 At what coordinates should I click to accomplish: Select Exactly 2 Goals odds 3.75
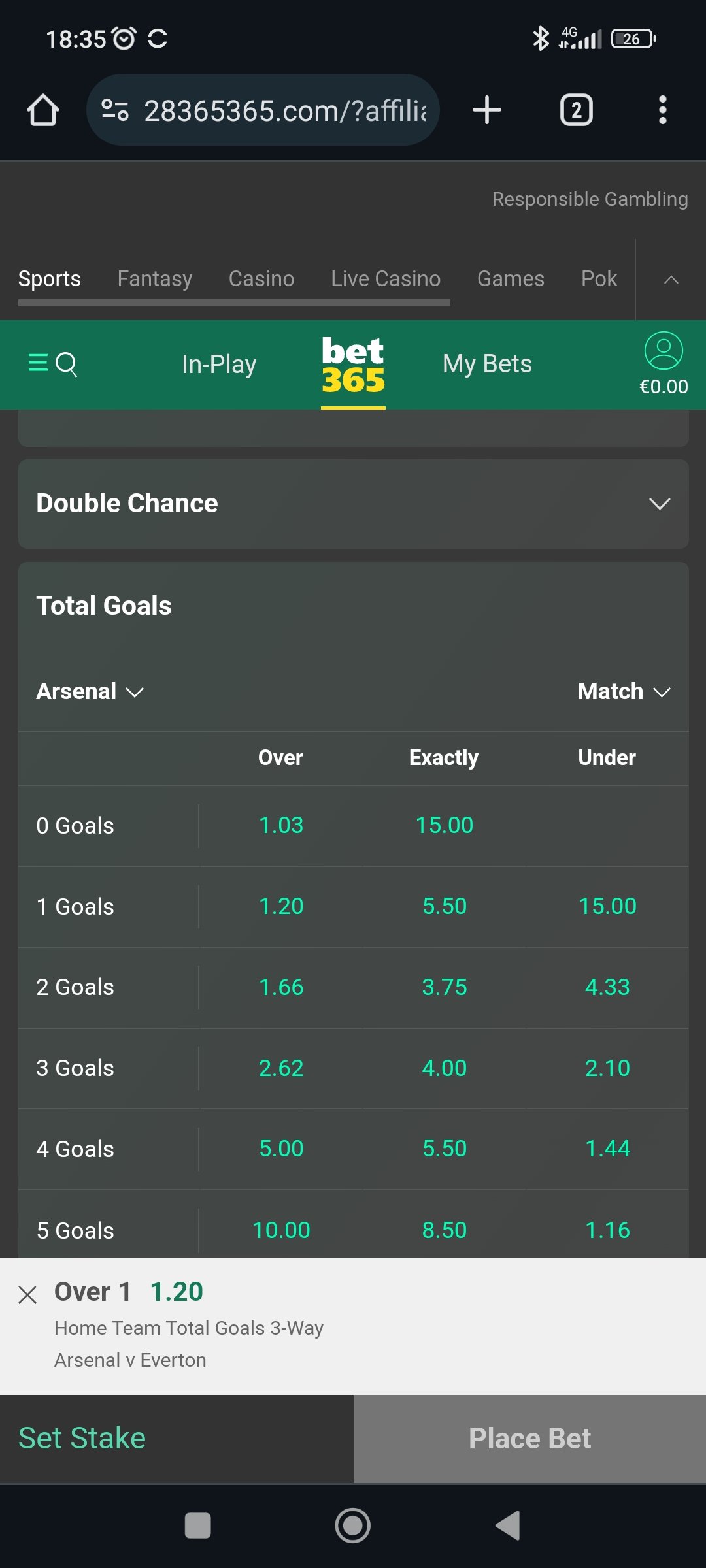(445, 987)
